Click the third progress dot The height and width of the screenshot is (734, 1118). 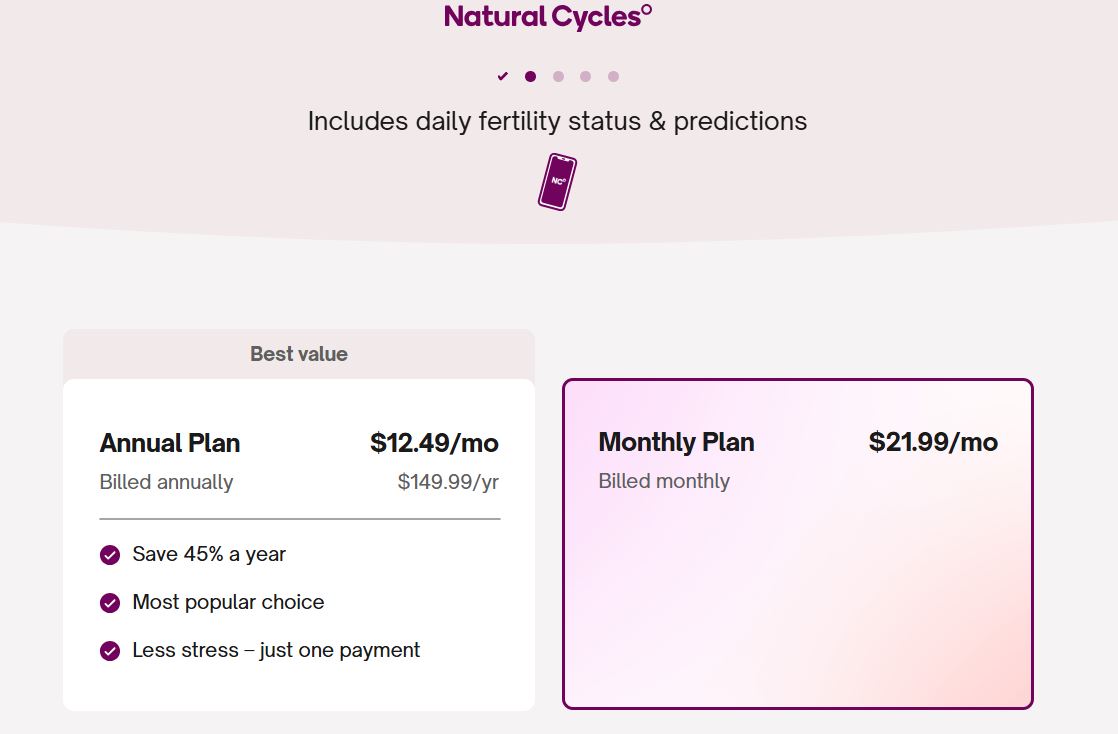coord(557,75)
